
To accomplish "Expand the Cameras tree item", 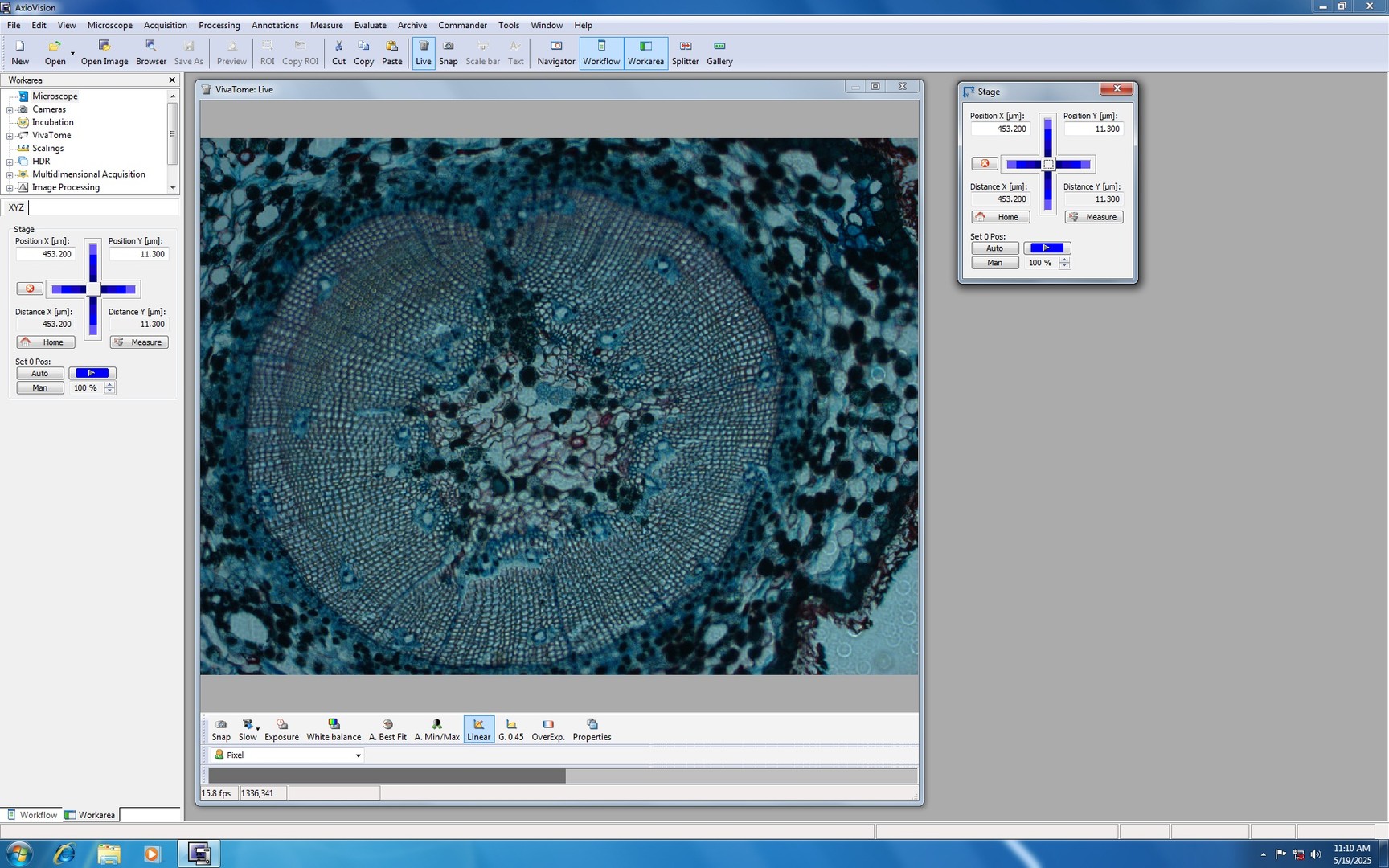I will [9, 108].
